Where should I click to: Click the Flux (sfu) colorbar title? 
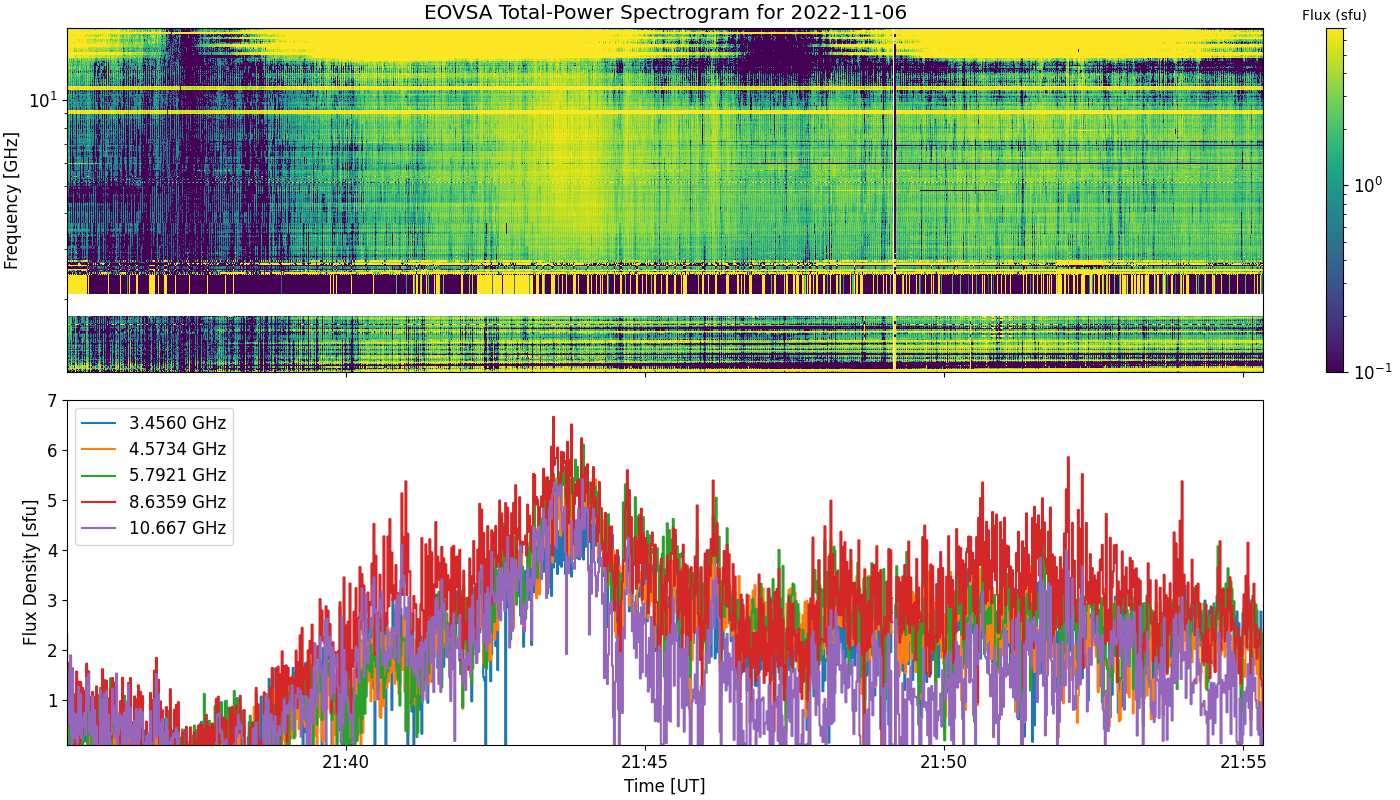pos(1334,15)
